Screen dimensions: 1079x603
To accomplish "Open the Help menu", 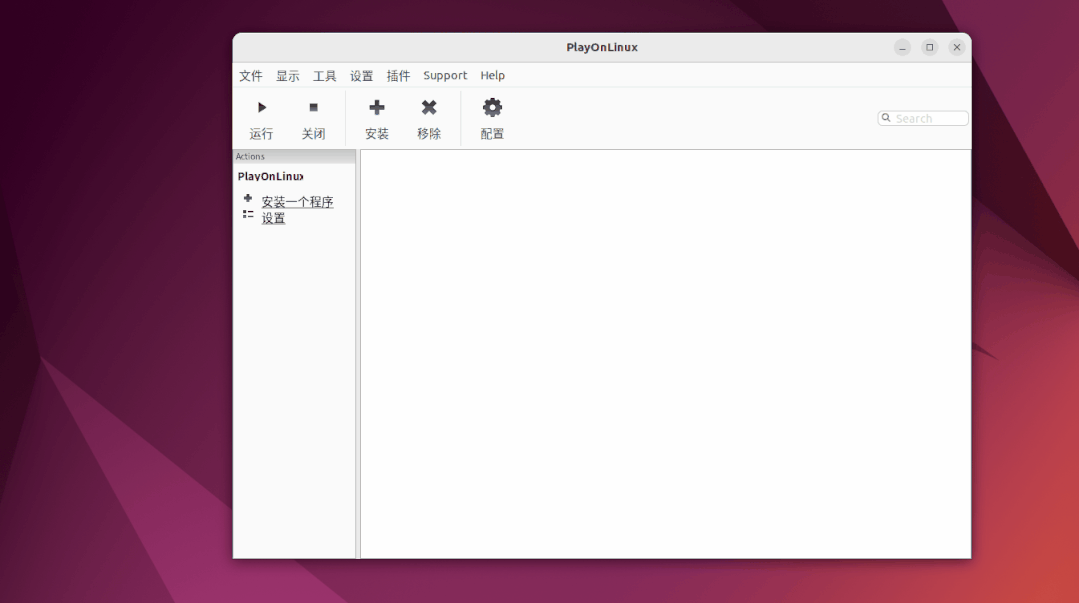I will [493, 76].
